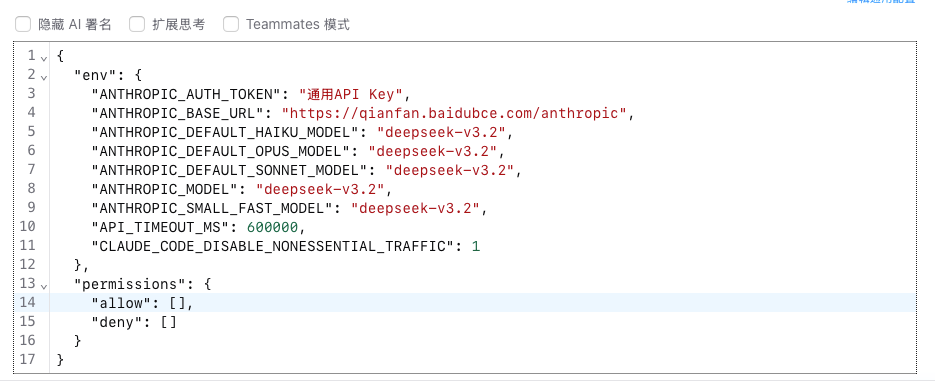Click the "ANTHROPIC_AUTH_TOKEN" key
Image resolution: width=935 pixels, height=382 pixels.
(x=186, y=94)
